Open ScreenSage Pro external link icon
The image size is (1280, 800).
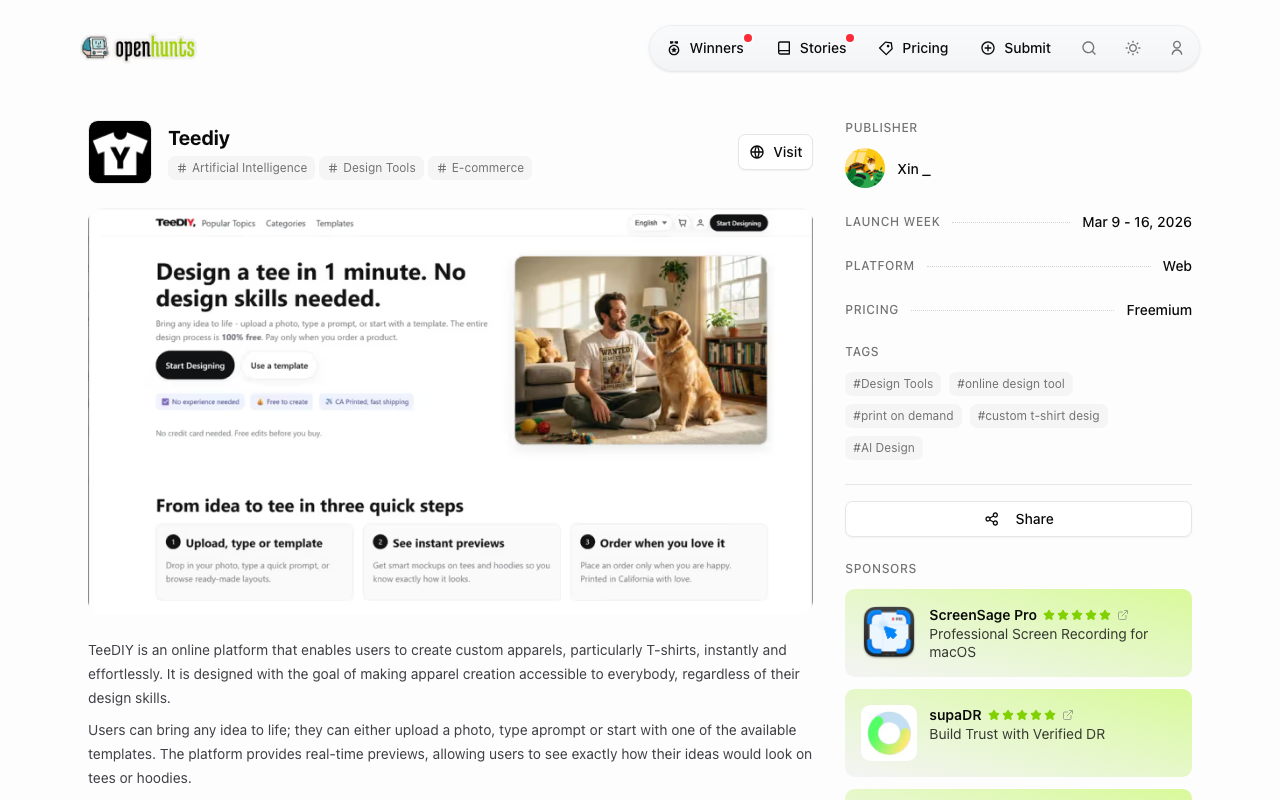(1123, 615)
